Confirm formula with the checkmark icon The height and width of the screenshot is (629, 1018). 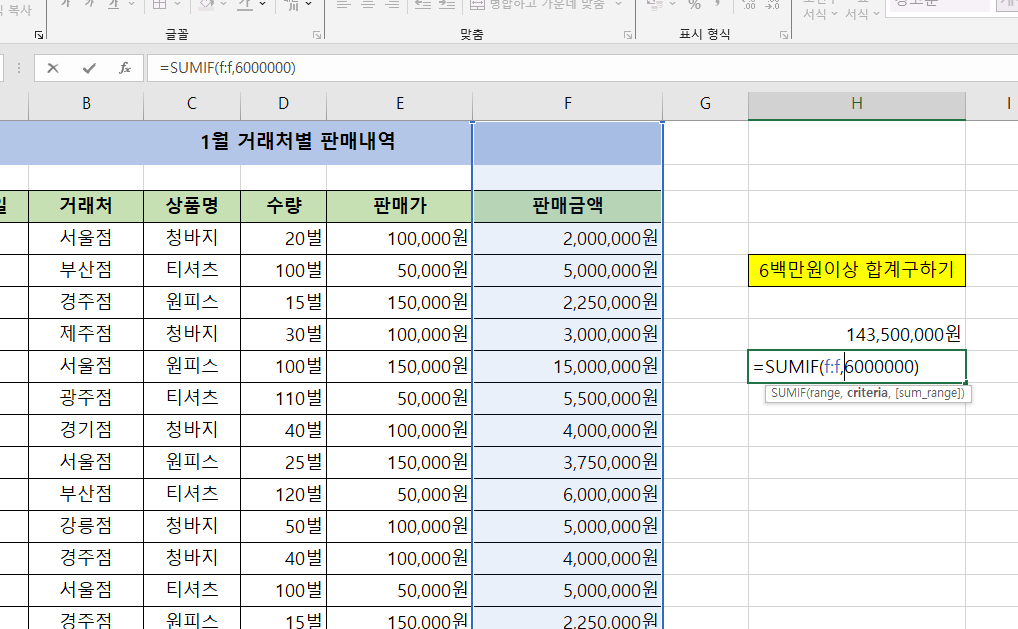coord(89,68)
